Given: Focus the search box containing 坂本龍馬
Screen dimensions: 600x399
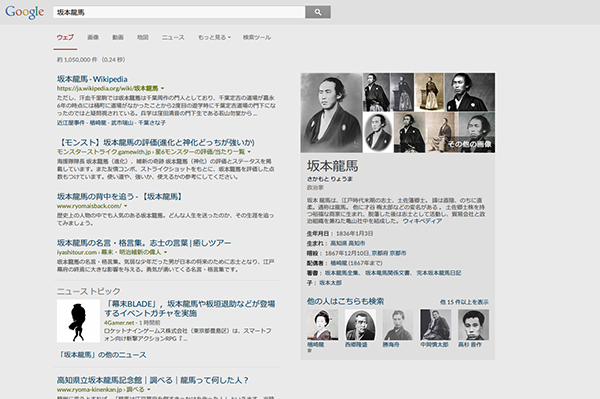Looking at the screenshot, I should (x=179, y=12).
